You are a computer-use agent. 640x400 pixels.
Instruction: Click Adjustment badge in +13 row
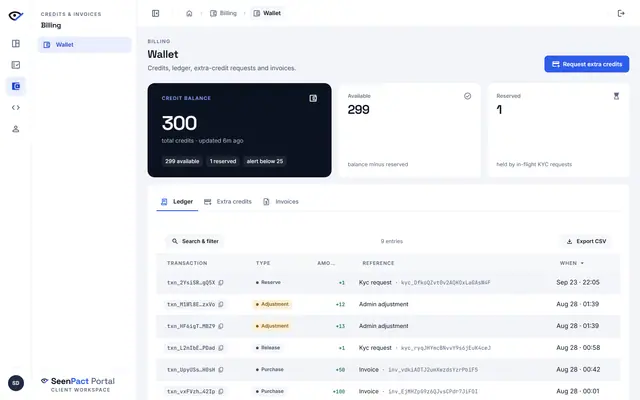tap(272, 326)
